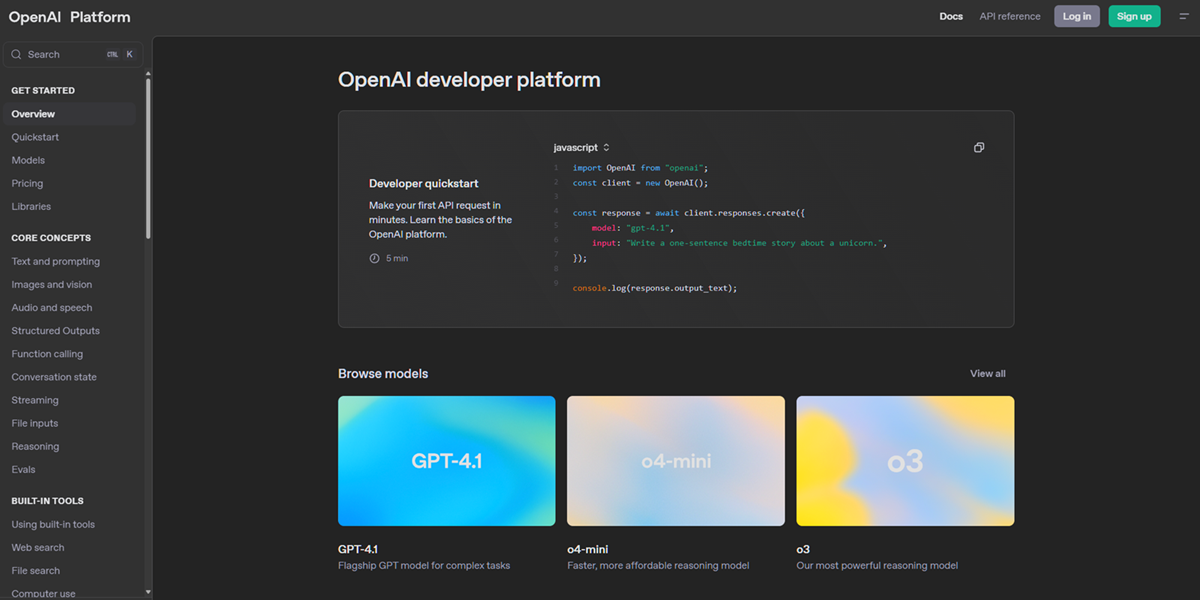Open the API reference tab

1010,16
